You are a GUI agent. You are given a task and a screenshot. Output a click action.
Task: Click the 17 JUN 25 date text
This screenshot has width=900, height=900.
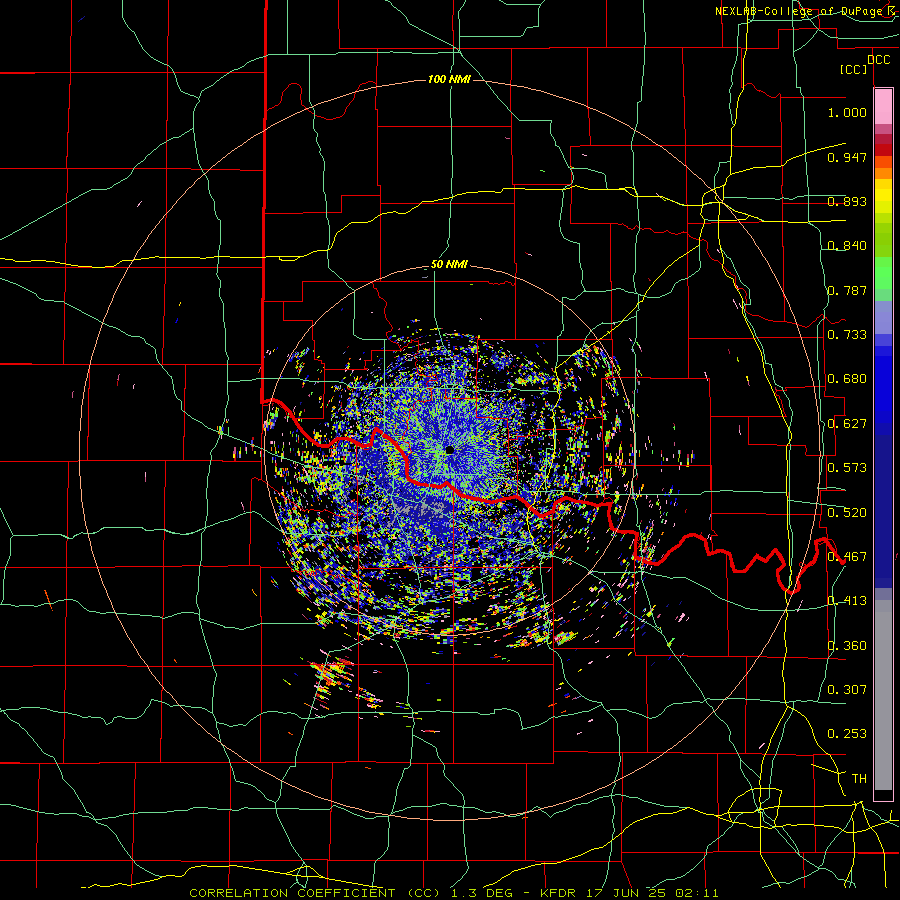click(626, 893)
